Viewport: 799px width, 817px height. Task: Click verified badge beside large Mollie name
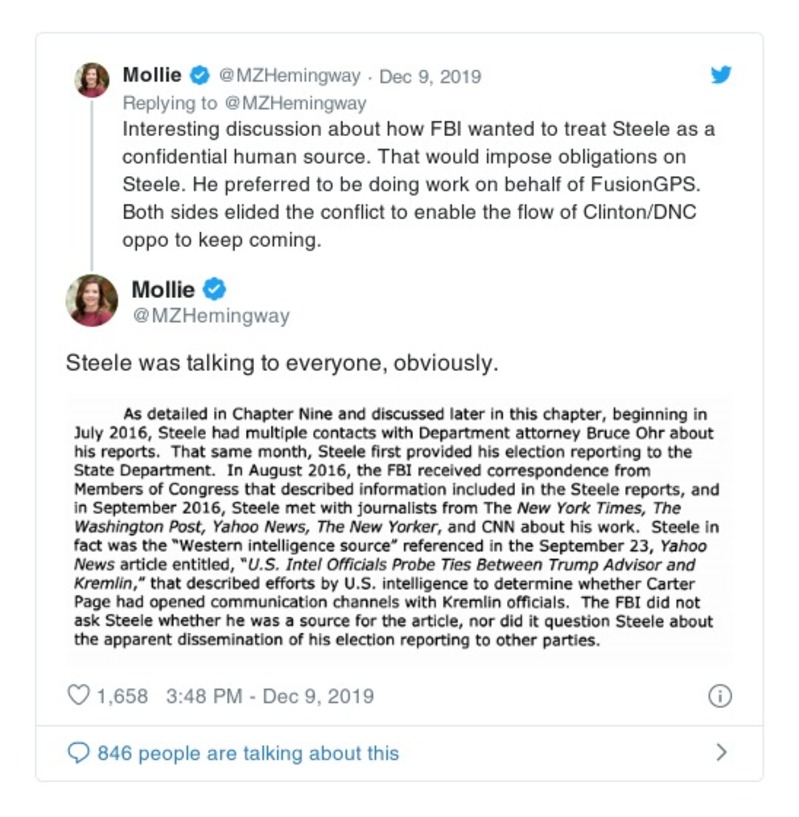point(214,290)
